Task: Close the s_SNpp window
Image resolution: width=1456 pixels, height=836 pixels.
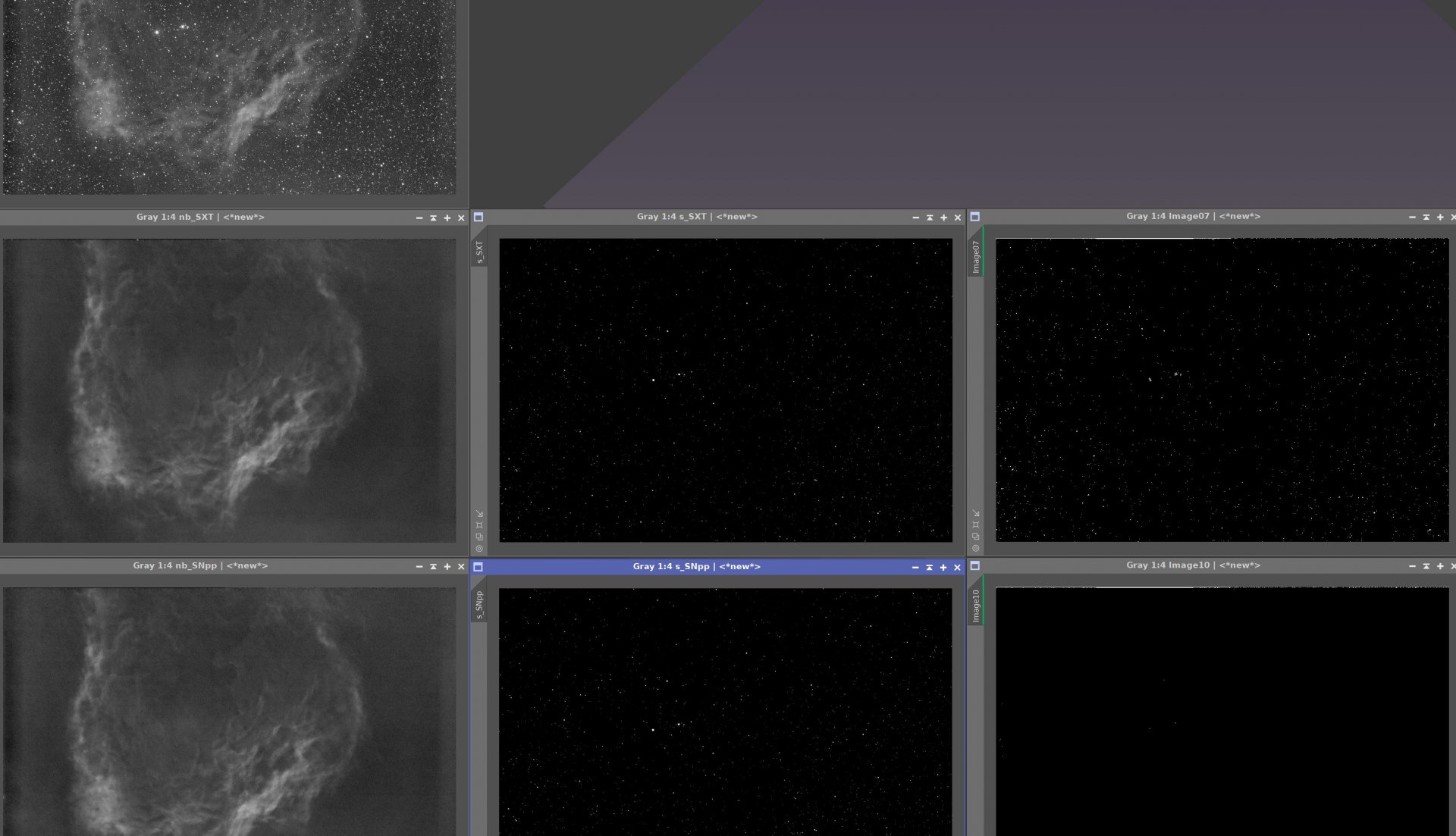Action: click(957, 567)
